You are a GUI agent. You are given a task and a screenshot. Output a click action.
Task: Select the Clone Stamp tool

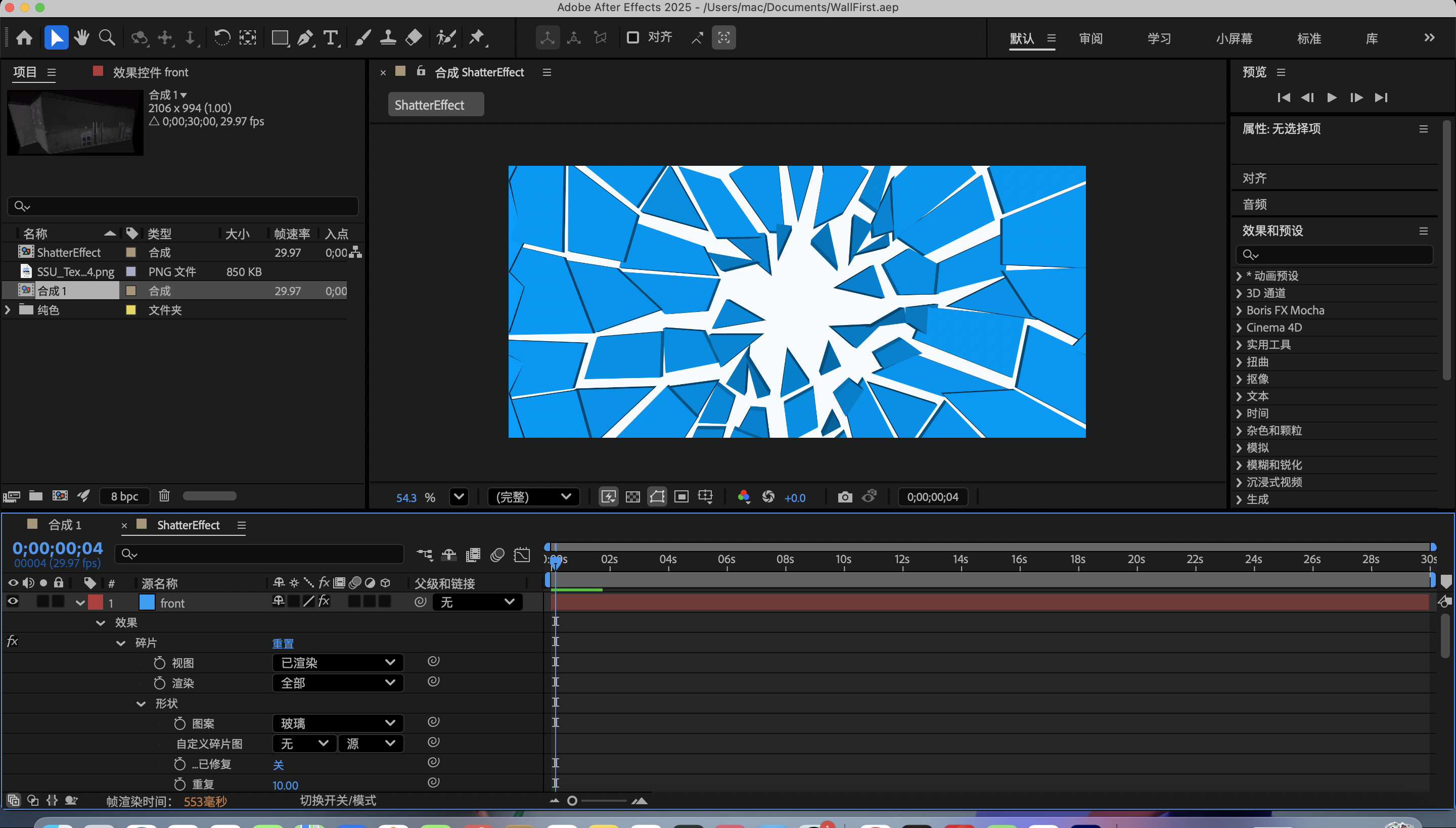[389, 37]
